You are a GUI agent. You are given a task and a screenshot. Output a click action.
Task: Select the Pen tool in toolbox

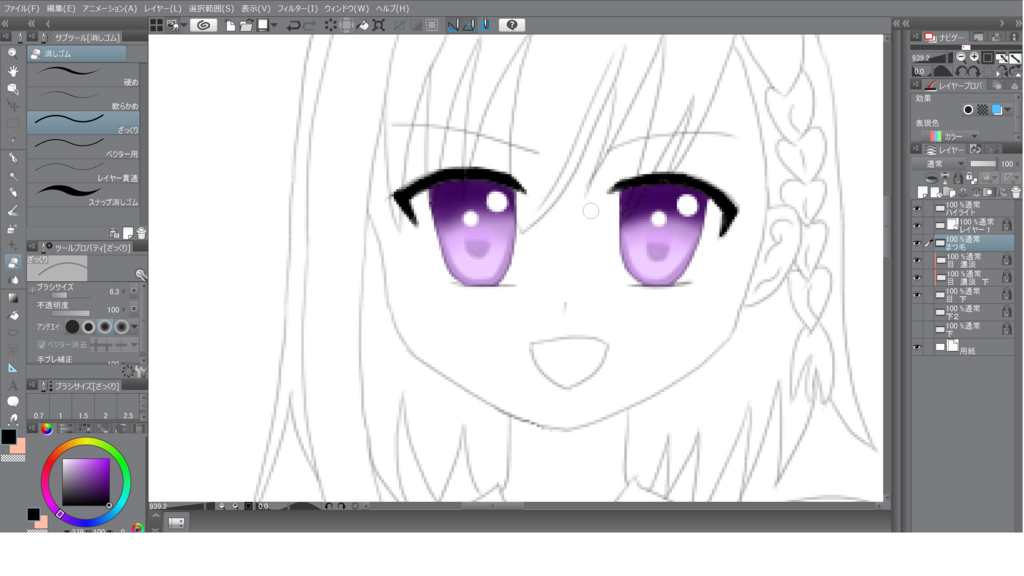(12, 158)
